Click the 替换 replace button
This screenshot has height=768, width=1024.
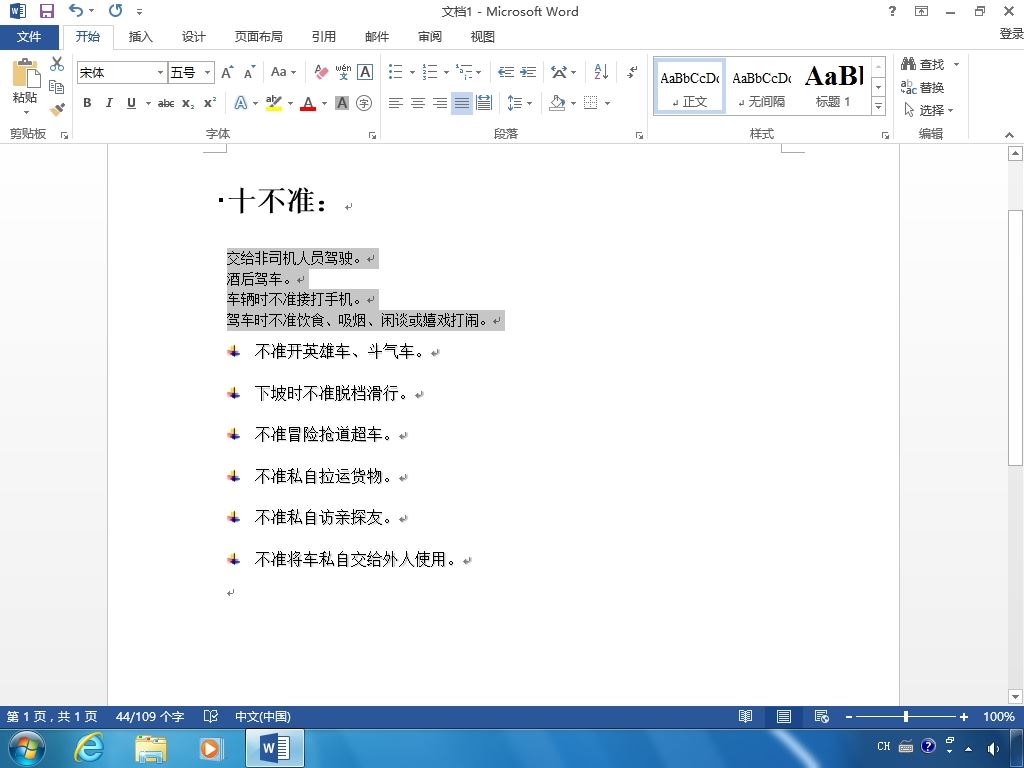(x=923, y=87)
